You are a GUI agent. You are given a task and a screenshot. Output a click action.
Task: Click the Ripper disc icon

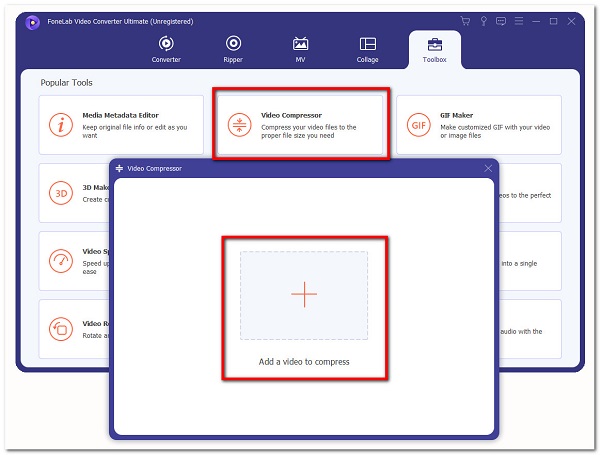pos(233,43)
